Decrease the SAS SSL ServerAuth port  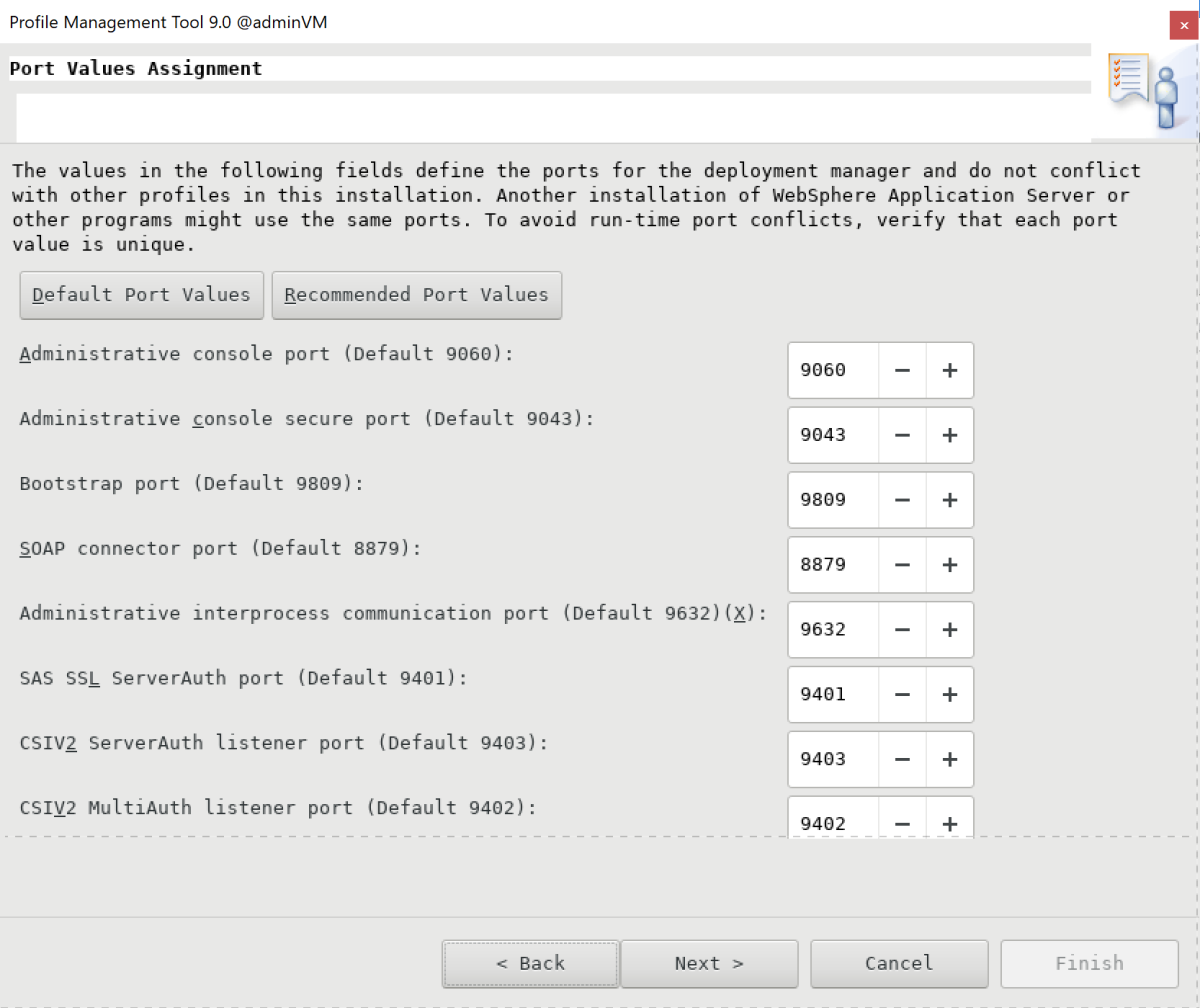pos(902,694)
